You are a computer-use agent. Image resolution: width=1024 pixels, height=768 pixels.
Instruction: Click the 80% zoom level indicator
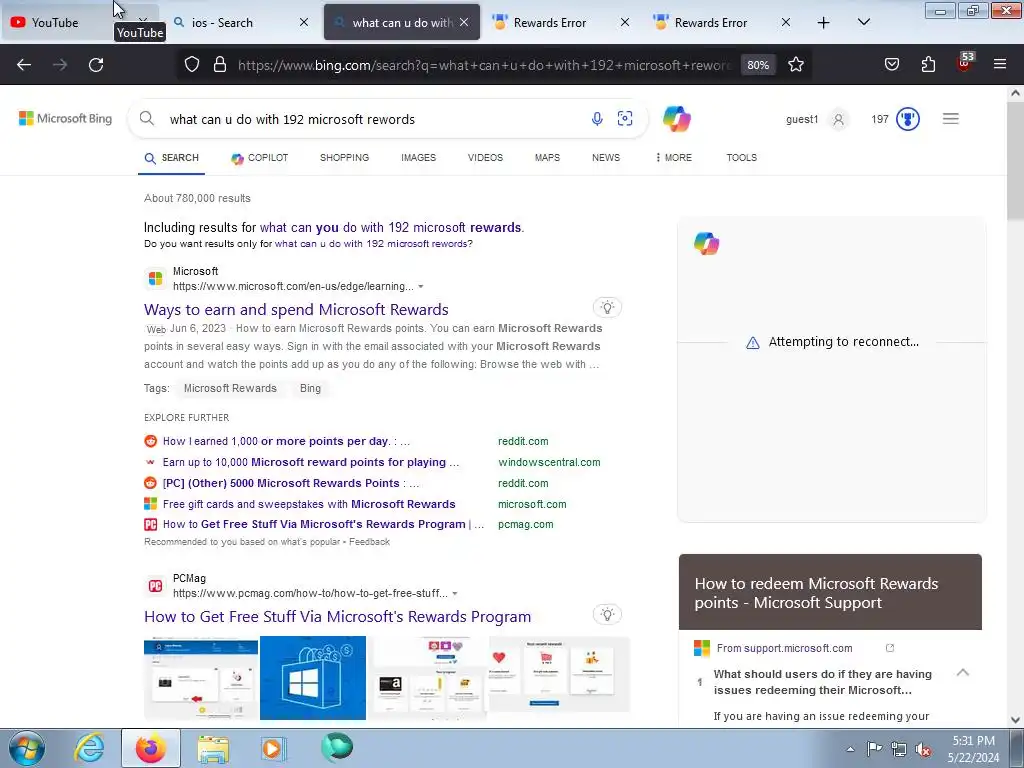[x=758, y=65]
